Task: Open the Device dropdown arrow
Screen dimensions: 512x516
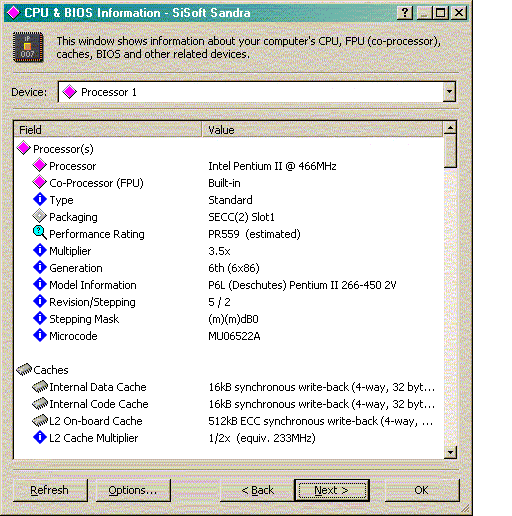Action: click(x=449, y=92)
